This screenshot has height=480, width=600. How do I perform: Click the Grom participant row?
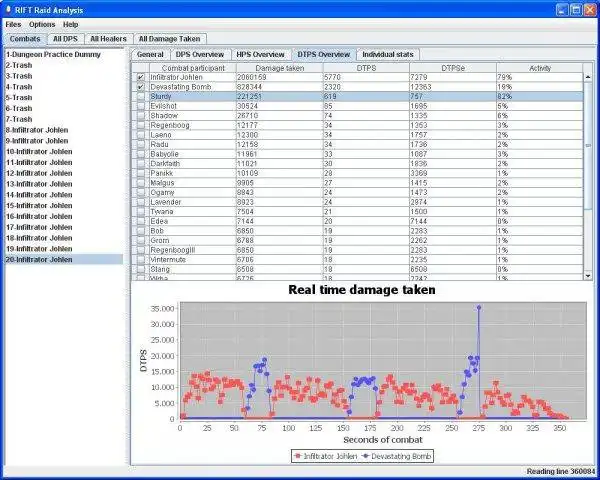[357, 240]
